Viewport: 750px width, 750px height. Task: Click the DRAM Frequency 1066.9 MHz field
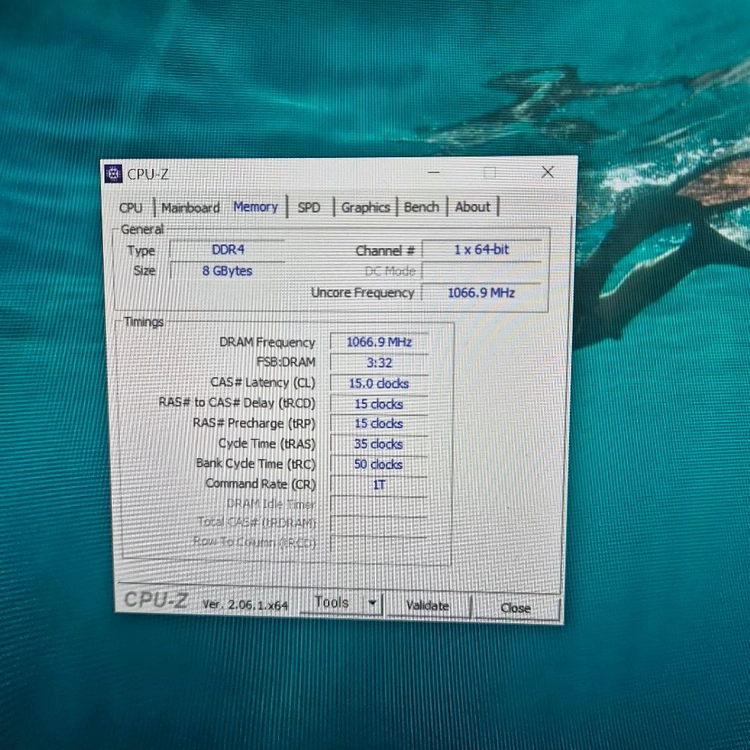tap(379, 342)
